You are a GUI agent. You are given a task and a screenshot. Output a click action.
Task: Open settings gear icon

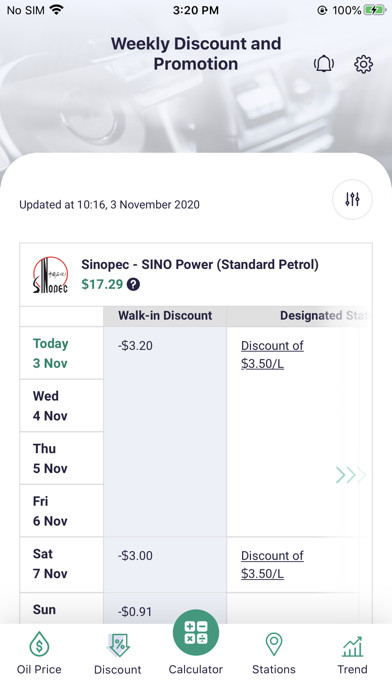[x=363, y=64]
